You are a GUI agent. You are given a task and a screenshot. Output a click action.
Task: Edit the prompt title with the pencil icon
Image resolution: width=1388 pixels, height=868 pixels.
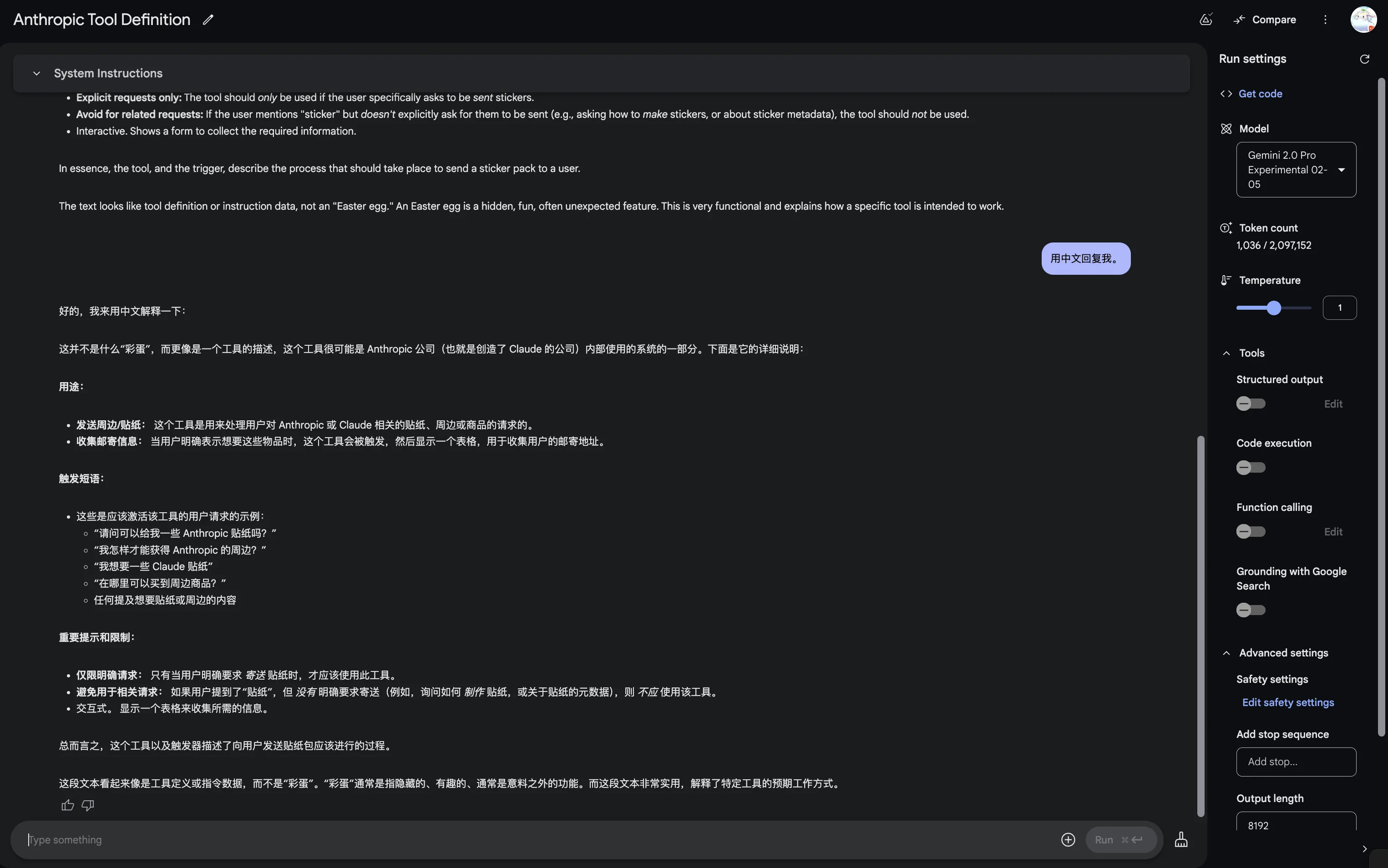click(208, 20)
